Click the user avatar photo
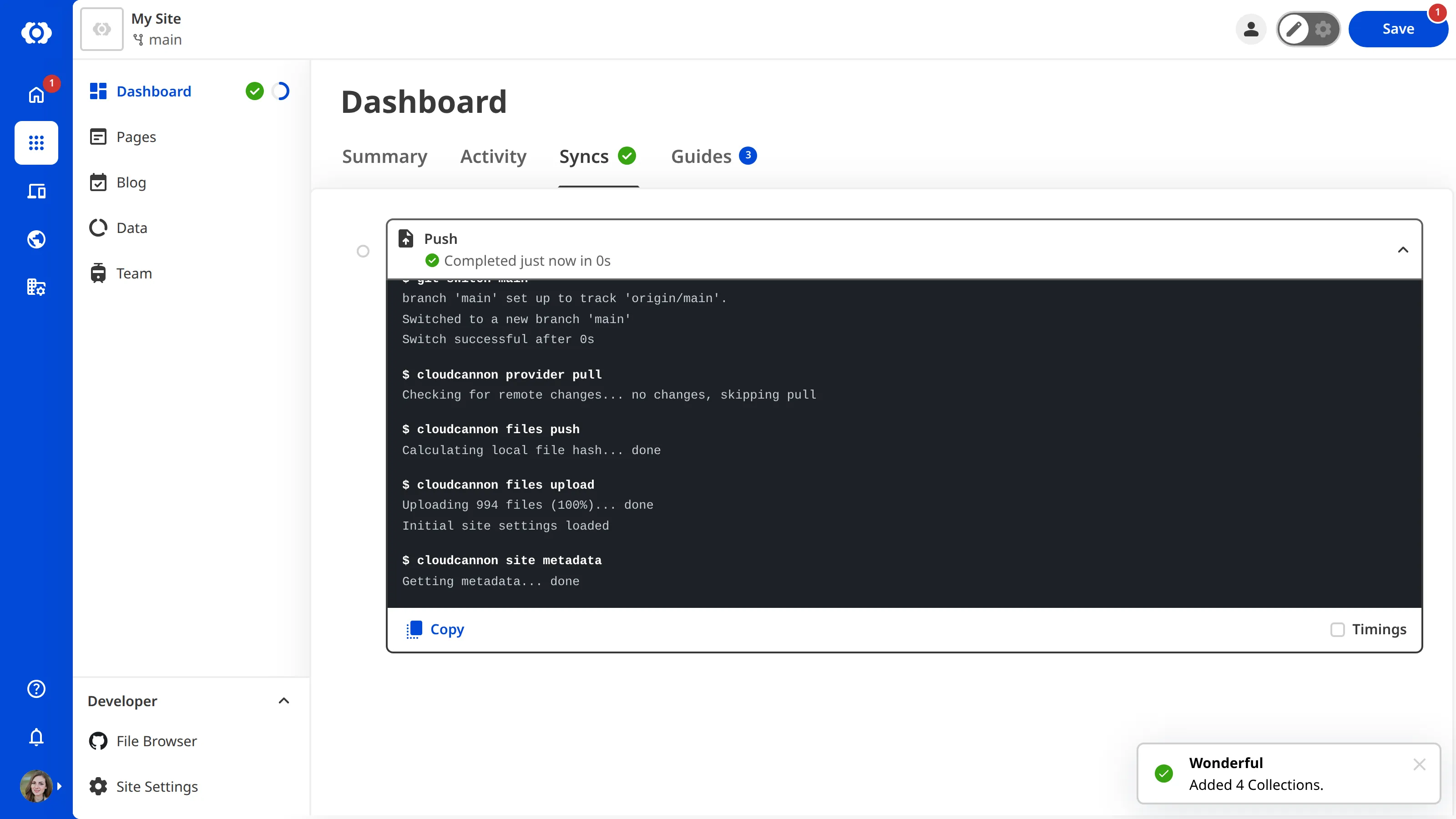 (36, 786)
